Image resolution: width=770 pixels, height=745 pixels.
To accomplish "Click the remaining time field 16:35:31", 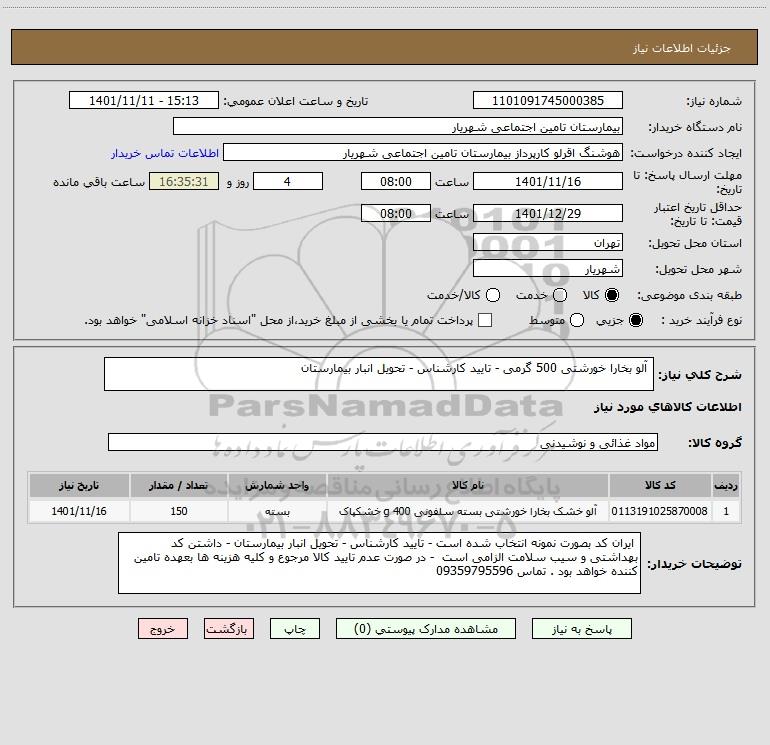I will (x=184, y=181).
